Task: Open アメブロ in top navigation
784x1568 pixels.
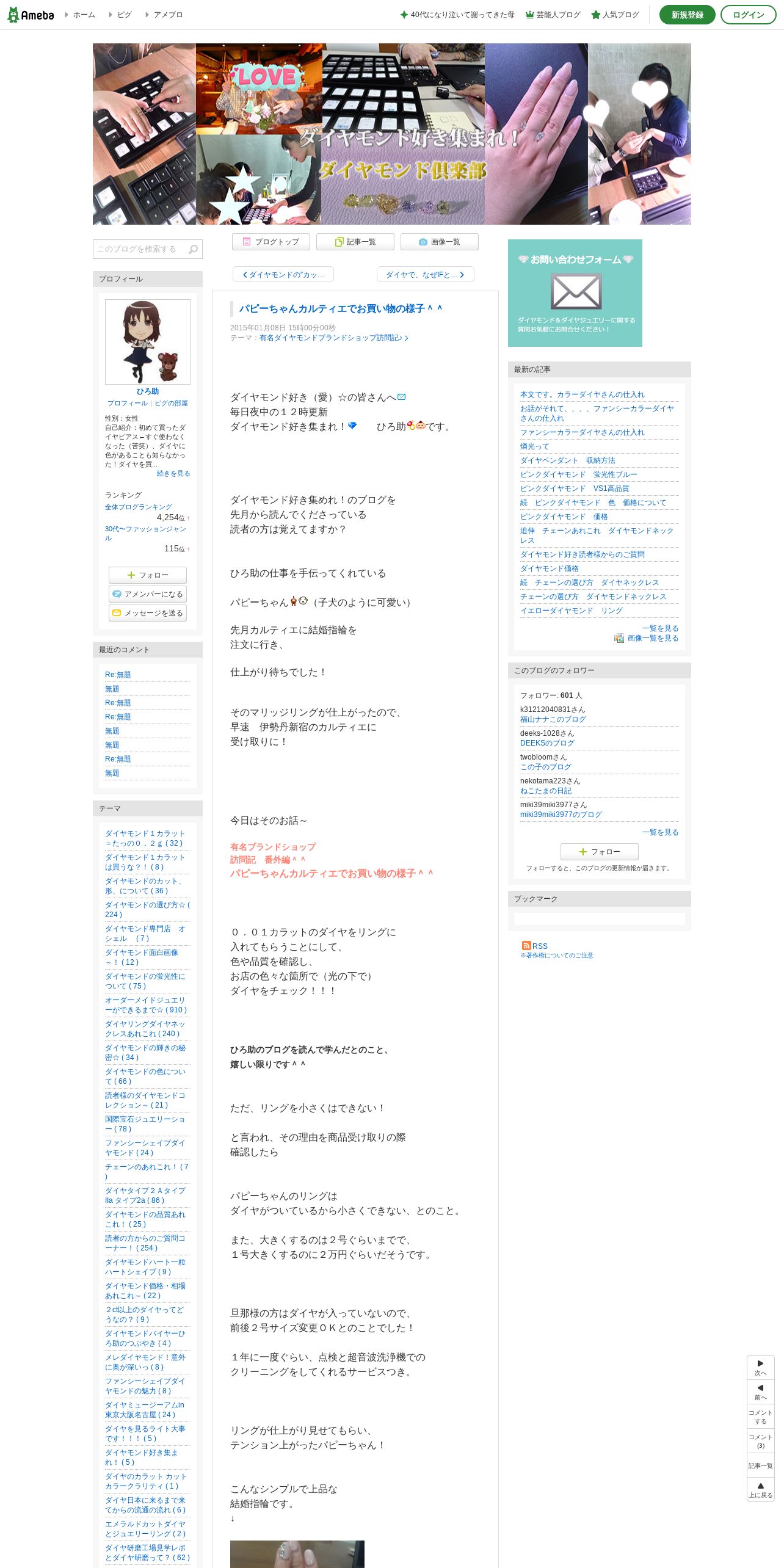Action: pos(168,15)
